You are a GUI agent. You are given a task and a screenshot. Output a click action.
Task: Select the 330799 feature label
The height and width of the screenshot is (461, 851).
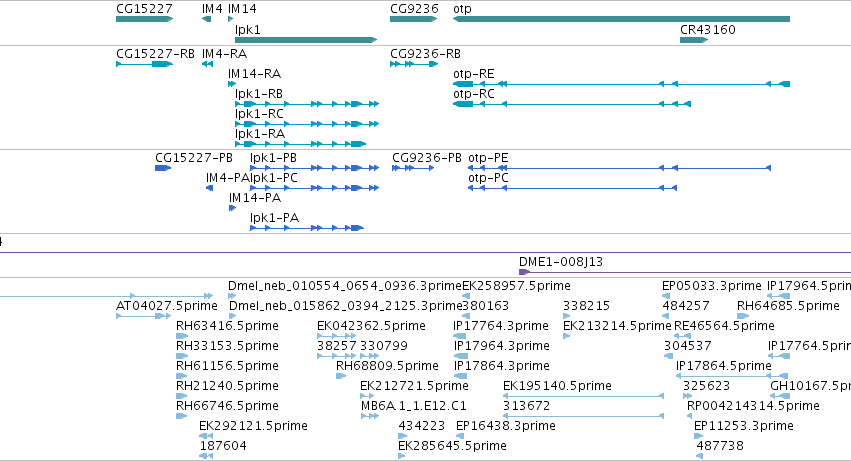pos(383,346)
